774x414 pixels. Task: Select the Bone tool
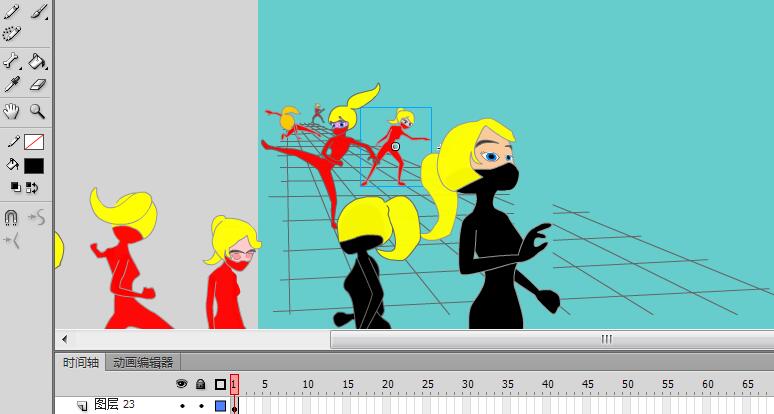[x=12, y=61]
